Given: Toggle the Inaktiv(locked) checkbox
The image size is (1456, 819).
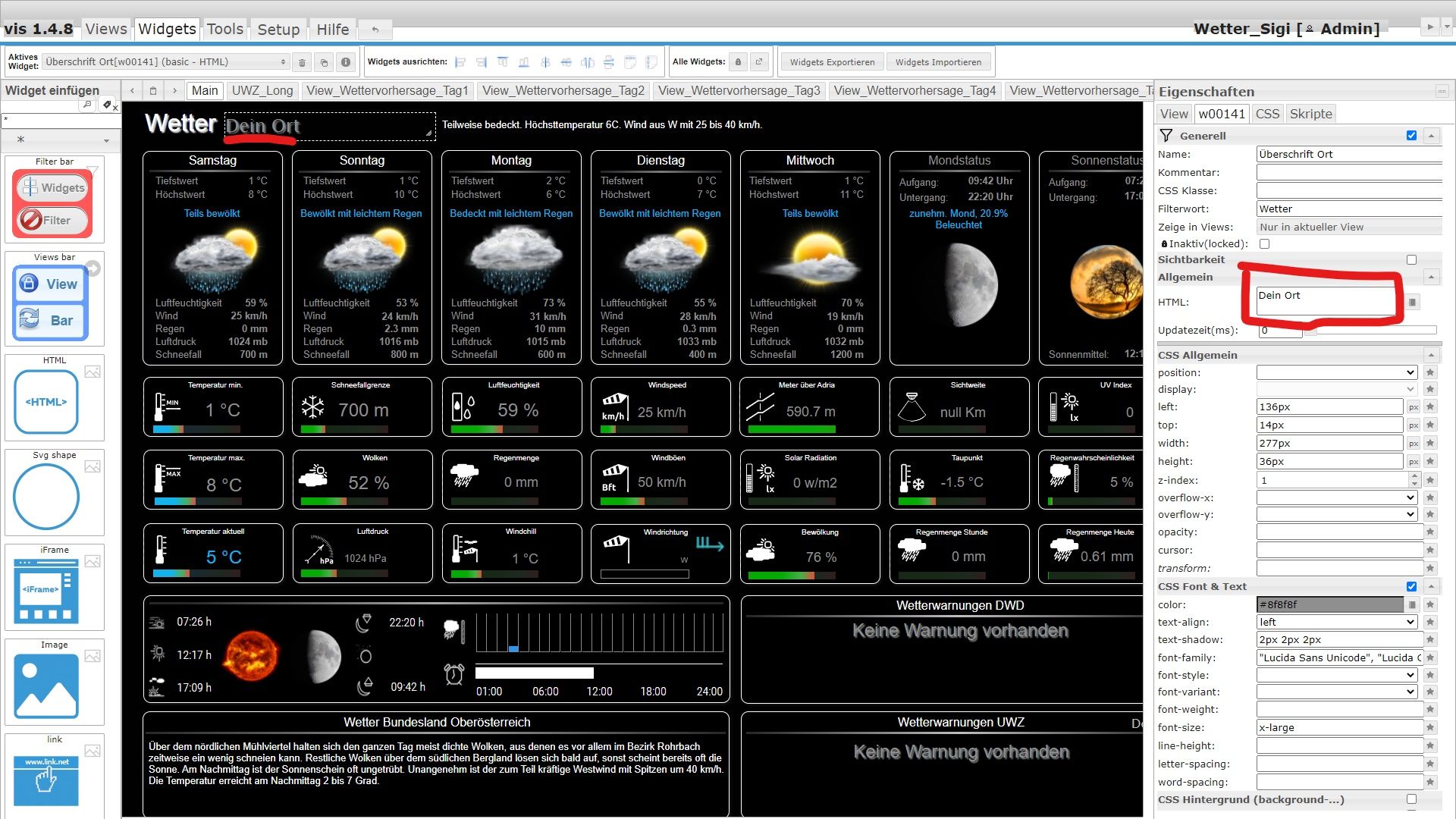Looking at the screenshot, I should pos(1264,244).
